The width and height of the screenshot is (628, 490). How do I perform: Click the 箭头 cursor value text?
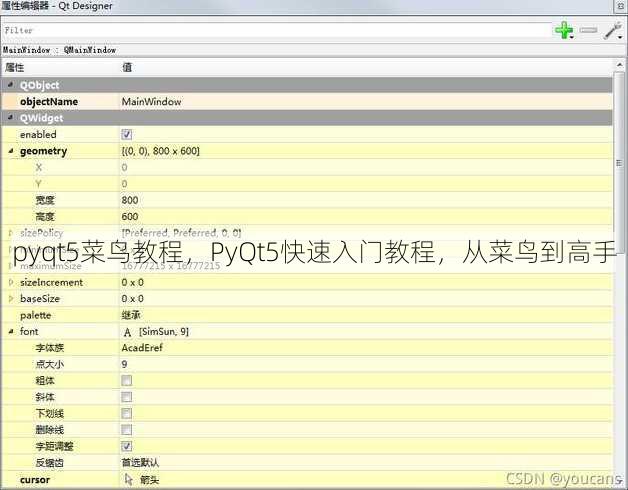click(x=149, y=480)
